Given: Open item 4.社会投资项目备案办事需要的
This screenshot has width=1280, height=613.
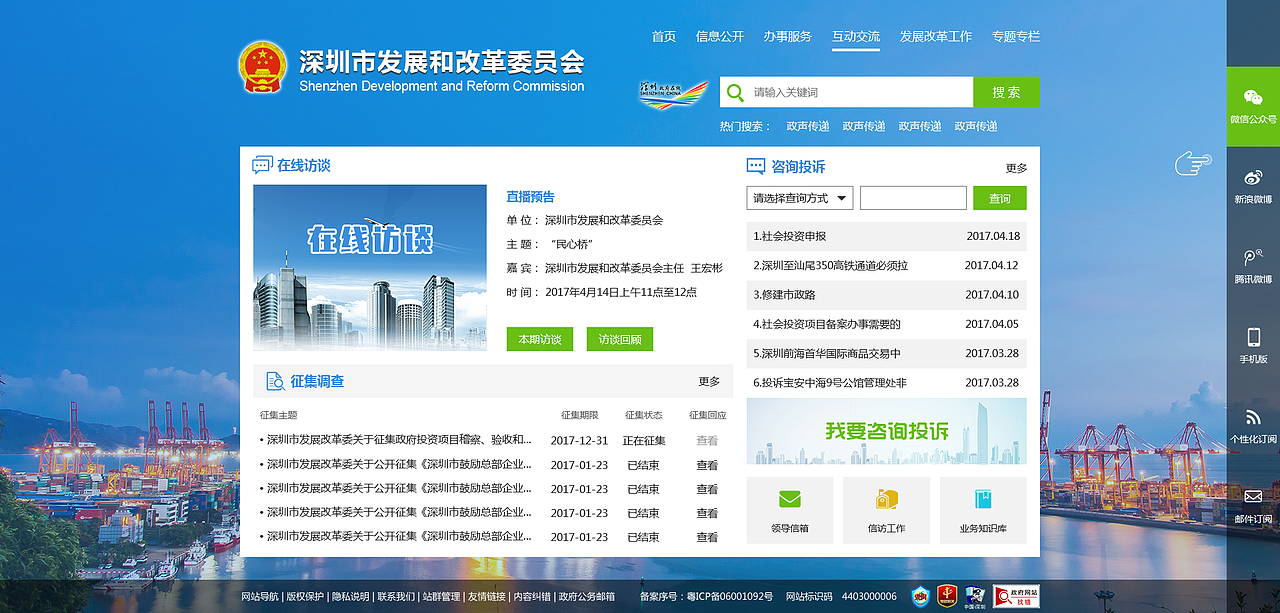Looking at the screenshot, I should (x=887, y=324).
